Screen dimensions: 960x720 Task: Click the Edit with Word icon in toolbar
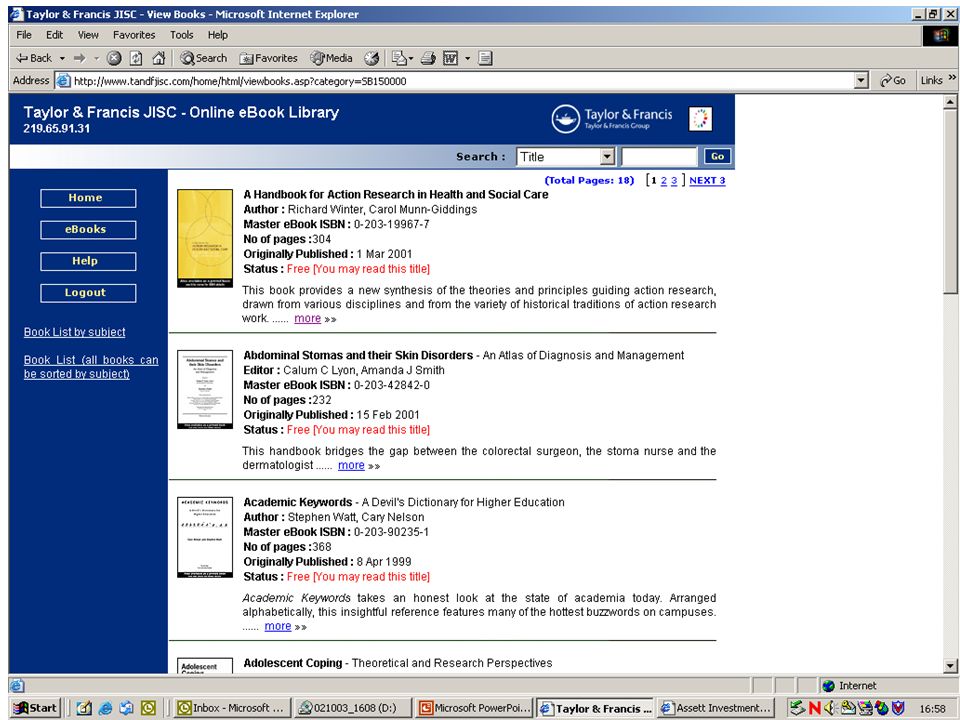pos(451,58)
